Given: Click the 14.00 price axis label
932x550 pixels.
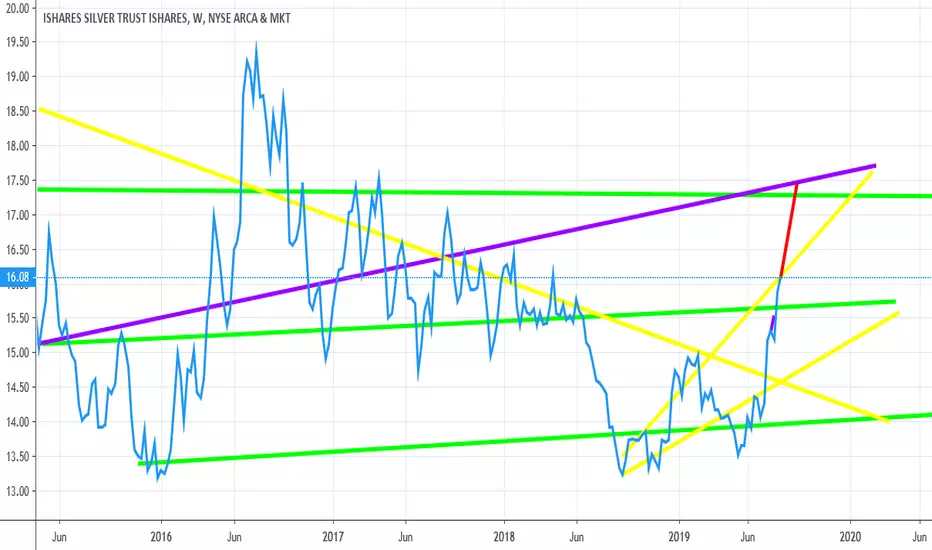Looking at the screenshot, I should point(17,422).
